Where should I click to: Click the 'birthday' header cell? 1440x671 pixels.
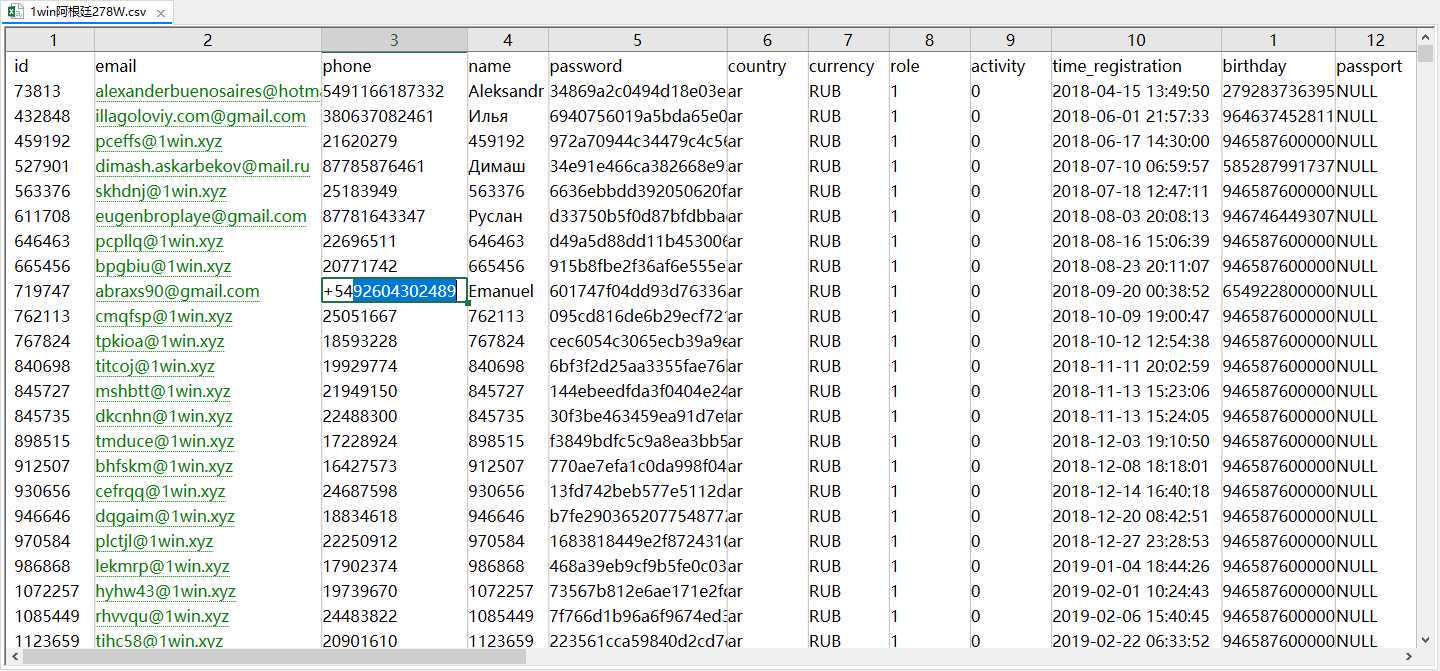(1278, 66)
